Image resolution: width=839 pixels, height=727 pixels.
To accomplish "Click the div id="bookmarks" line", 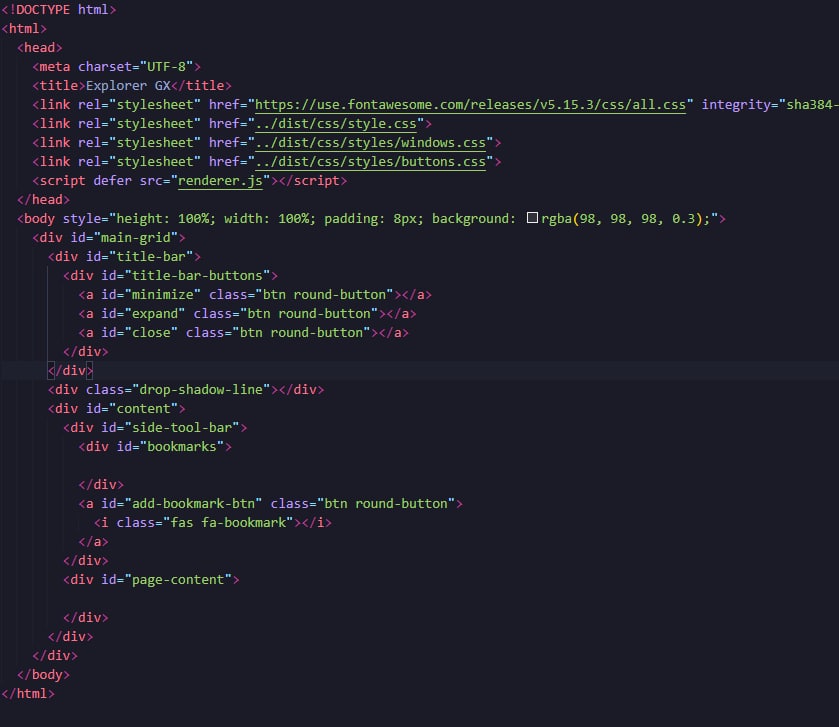I will [155, 447].
